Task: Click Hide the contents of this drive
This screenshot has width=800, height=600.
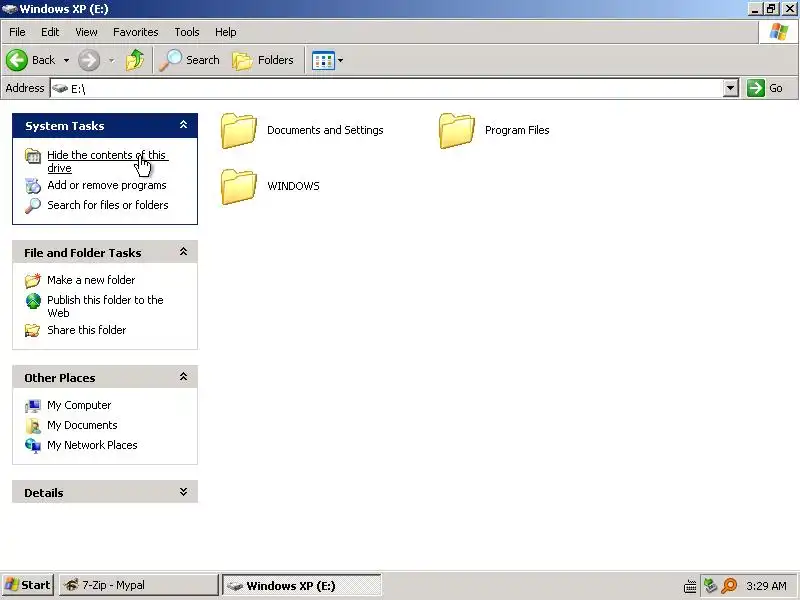Action: click(x=107, y=161)
